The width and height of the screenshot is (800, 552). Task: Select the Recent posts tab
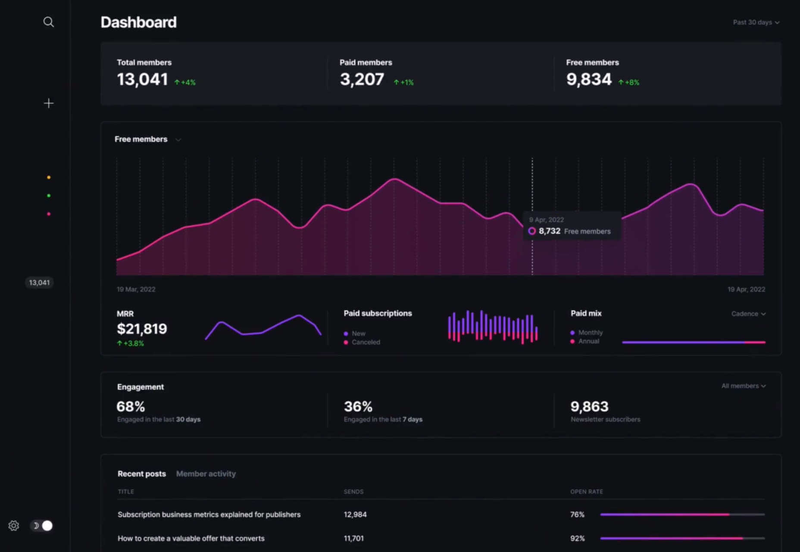(141, 474)
